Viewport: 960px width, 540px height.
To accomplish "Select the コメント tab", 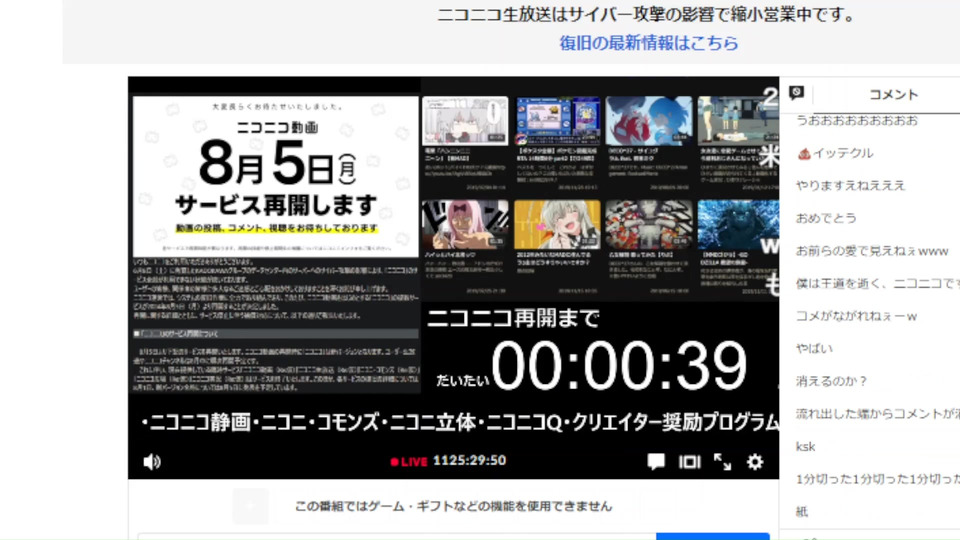I will (894, 94).
